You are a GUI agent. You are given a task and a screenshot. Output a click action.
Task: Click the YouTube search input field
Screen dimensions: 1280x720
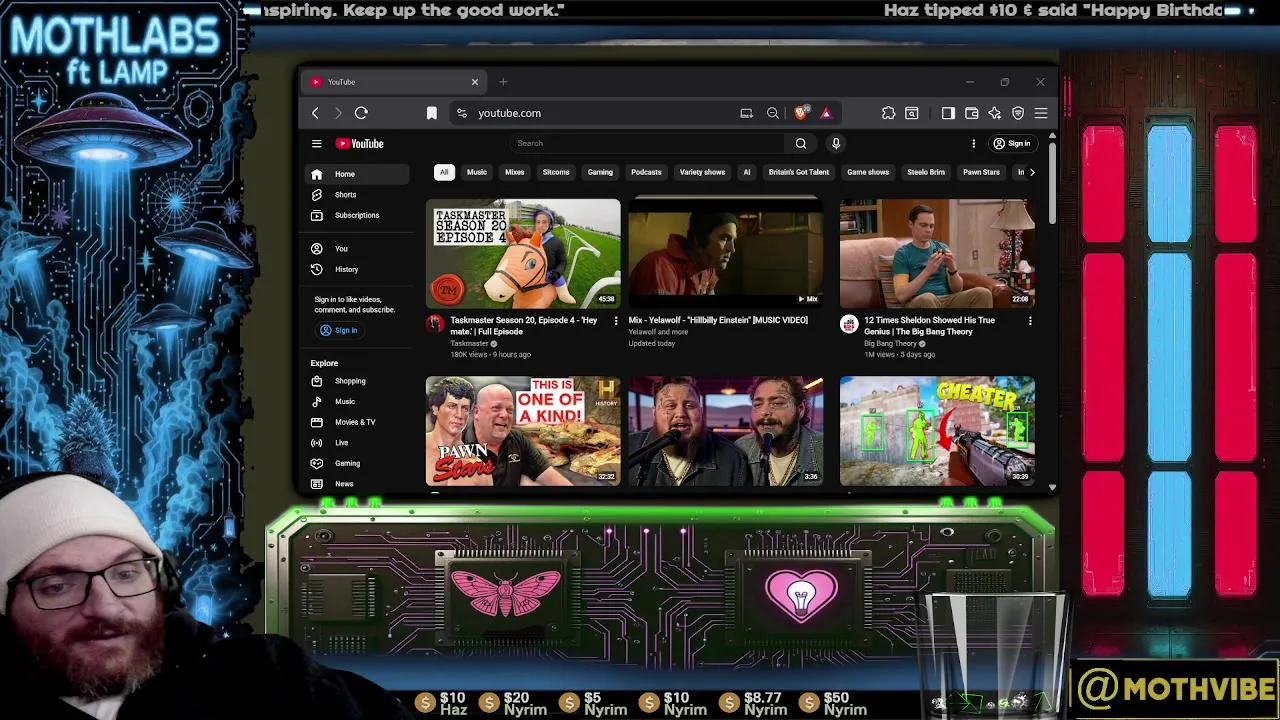pyautogui.click(x=650, y=143)
